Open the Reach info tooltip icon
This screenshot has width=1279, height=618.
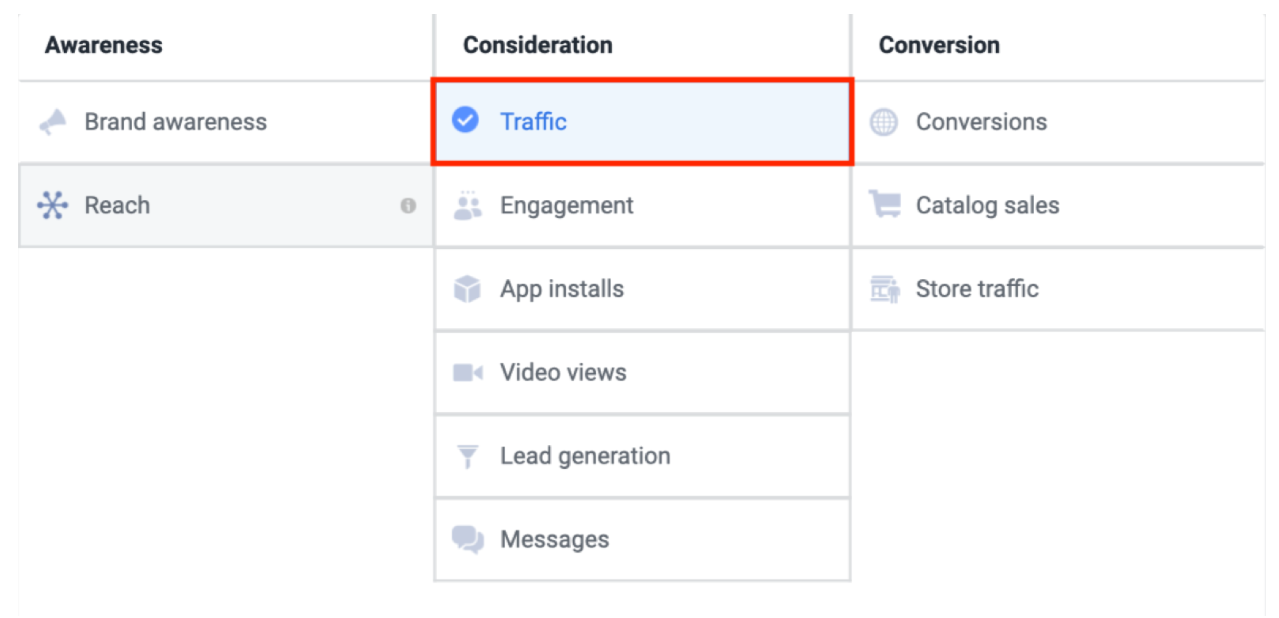(x=408, y=206)
